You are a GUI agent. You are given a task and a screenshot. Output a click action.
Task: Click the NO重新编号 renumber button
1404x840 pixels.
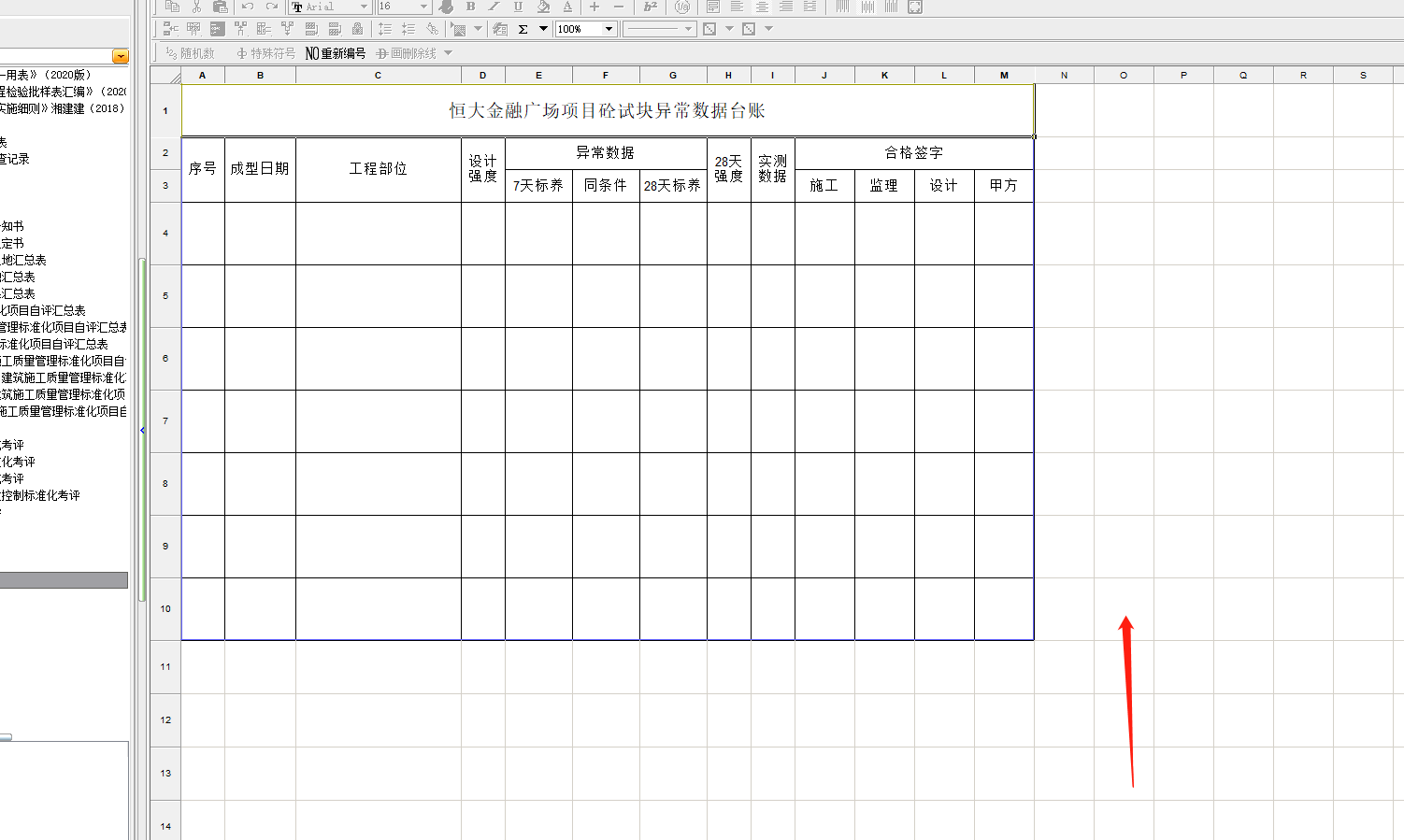point(336,53)
